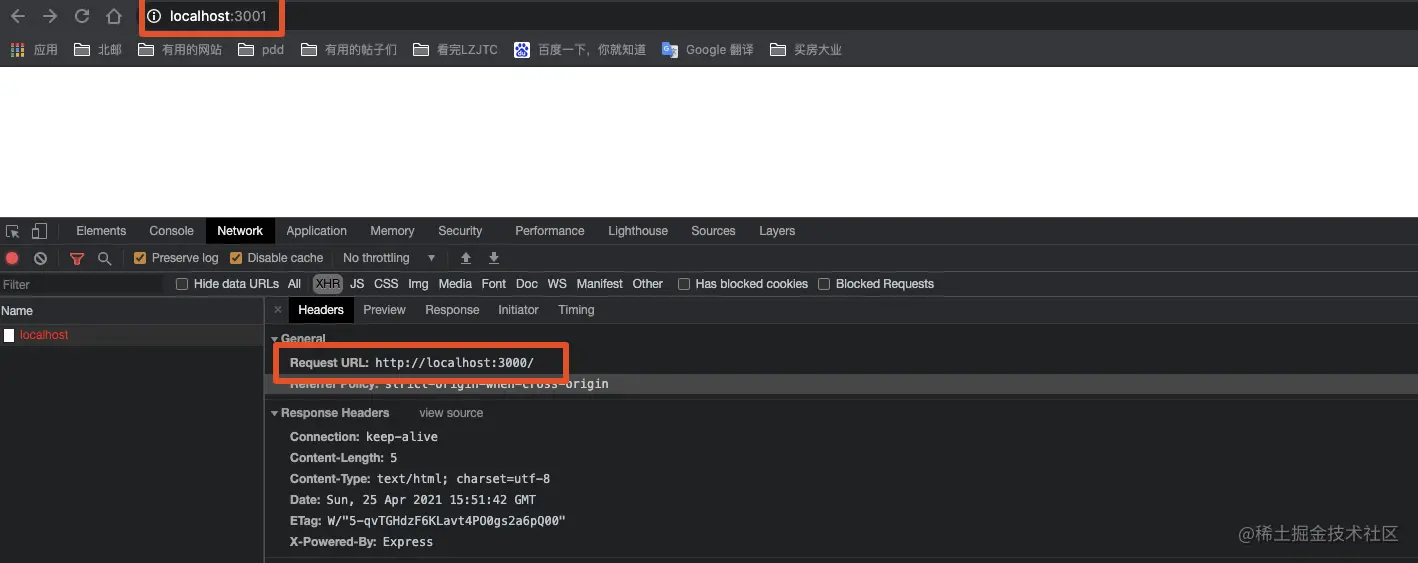1418x563 pixels.
Task: Close the request details pane
Action: pyautogui.click(x=278, y=310)
